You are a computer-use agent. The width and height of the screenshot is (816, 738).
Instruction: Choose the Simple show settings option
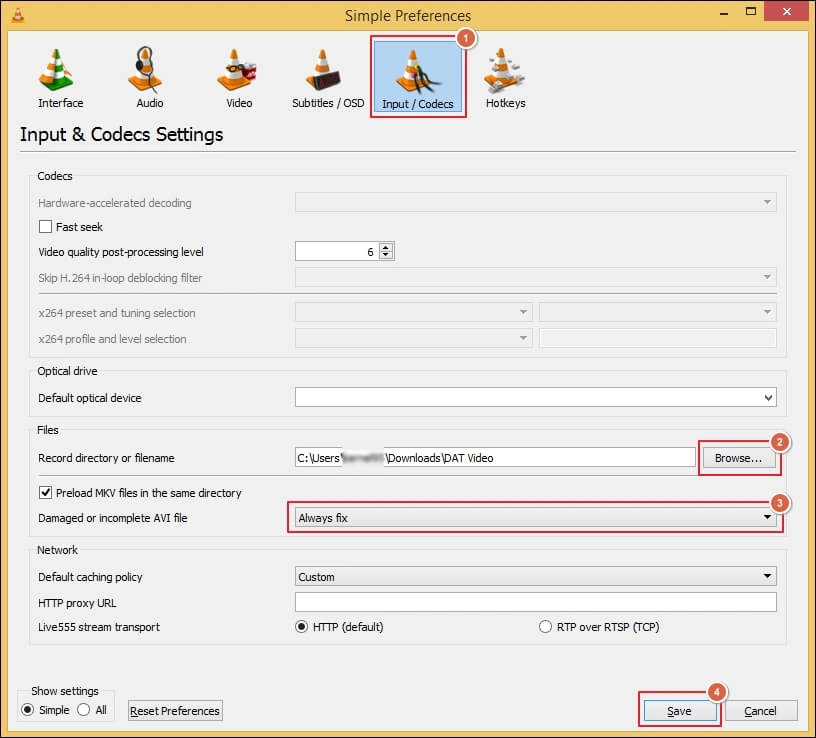coord(28,710)
